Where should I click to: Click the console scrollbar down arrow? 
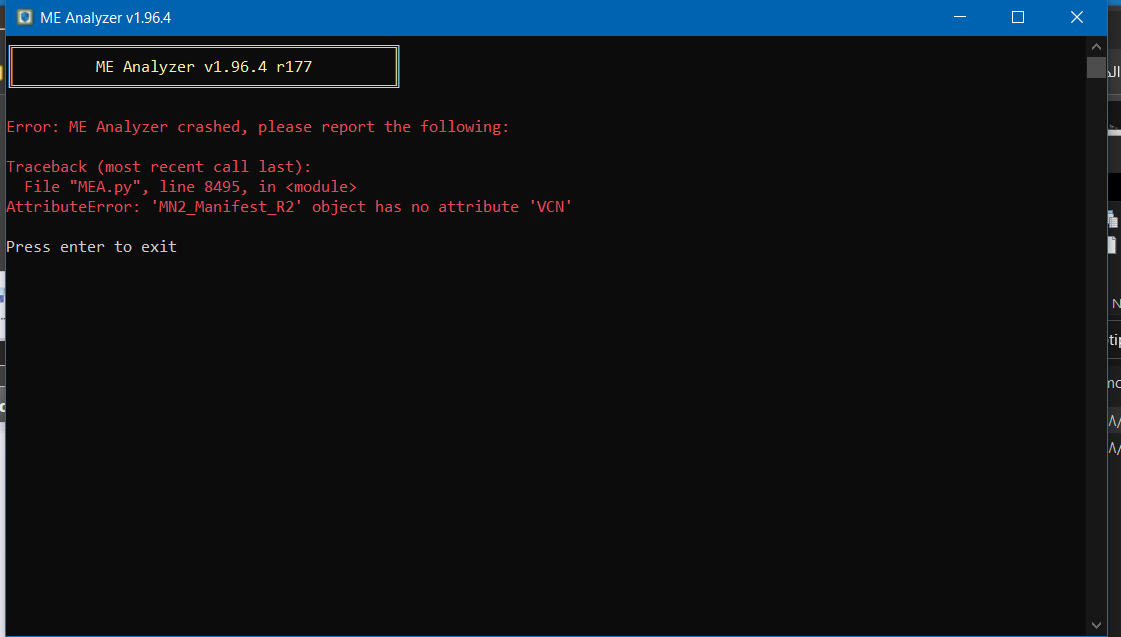pyautogui.click(x=1096, y=626)
